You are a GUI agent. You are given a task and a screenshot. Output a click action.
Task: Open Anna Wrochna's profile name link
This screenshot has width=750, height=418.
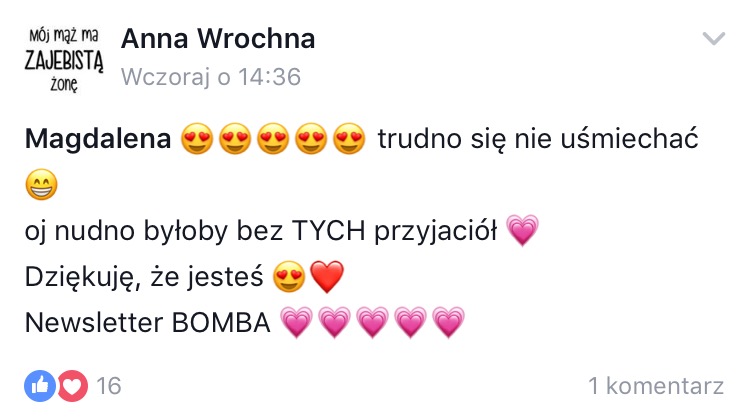click(x=218, y=39)
